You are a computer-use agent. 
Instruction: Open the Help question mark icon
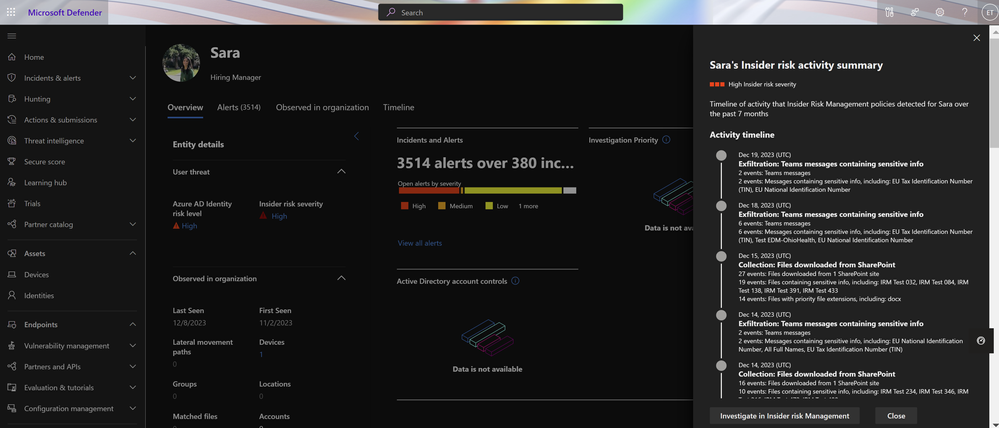coord(965,12)
